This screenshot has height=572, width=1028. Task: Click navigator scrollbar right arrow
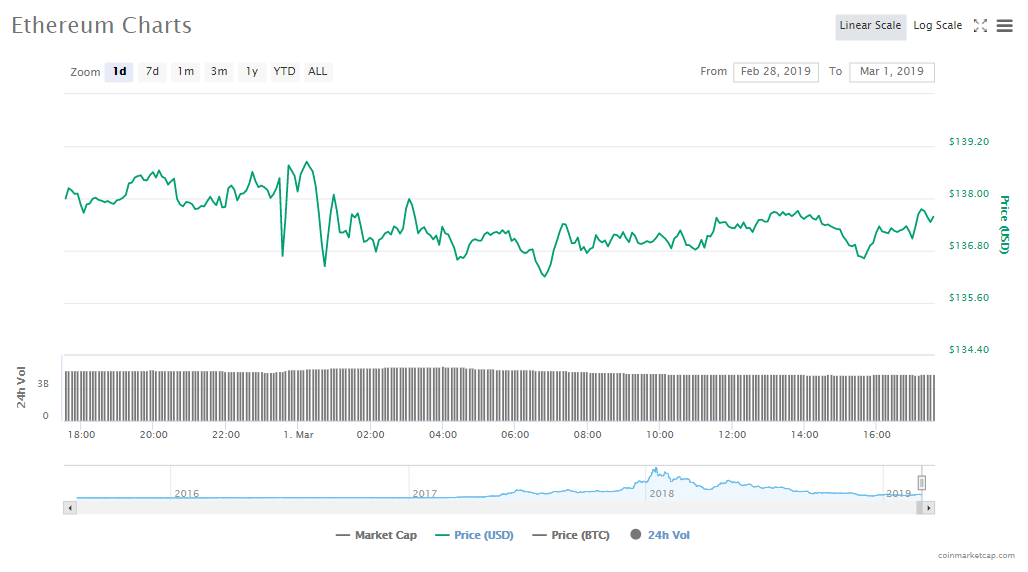coord(928,508)
